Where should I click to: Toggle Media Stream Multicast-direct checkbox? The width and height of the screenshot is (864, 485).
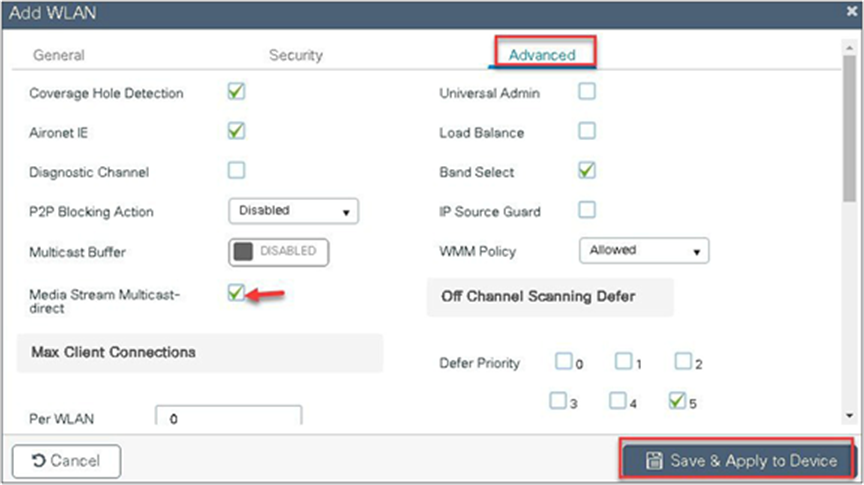(x=236, y=293)
